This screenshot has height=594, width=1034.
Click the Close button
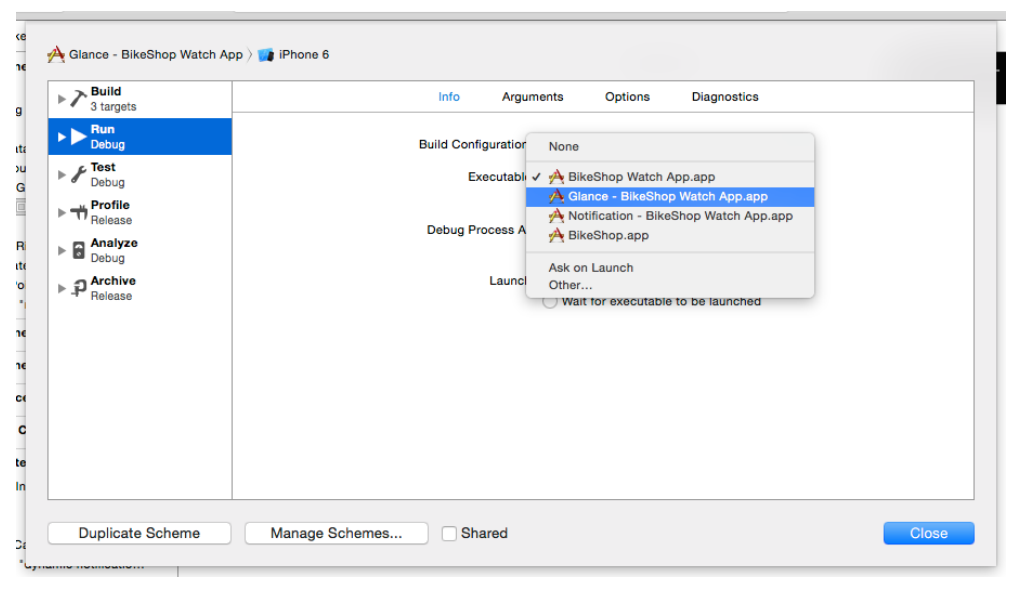928,533
